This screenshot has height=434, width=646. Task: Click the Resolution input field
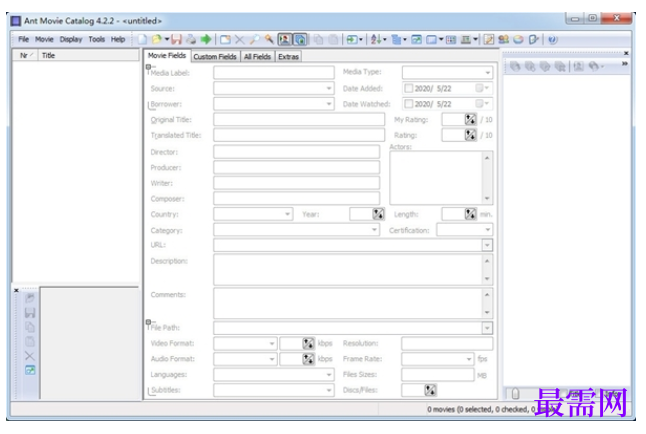(447, 343)
